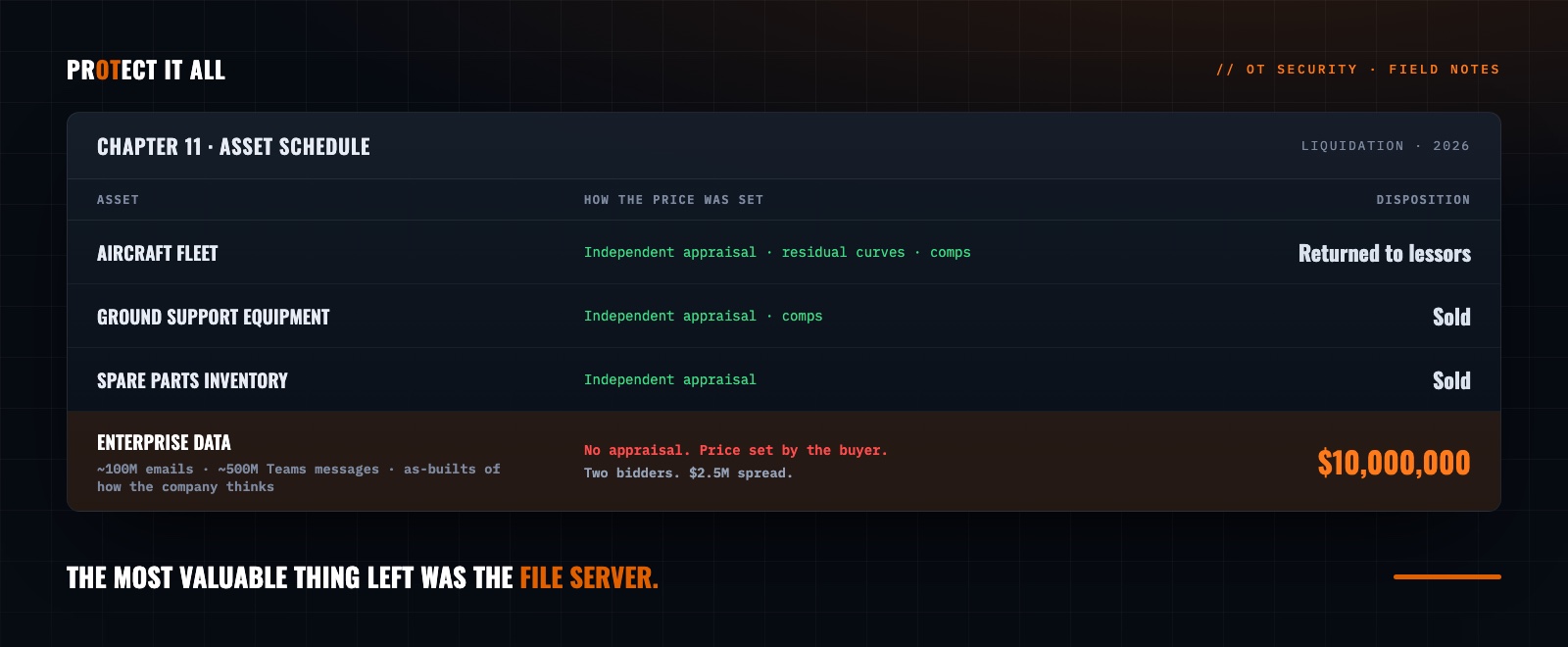Image resolution: width=1568 pixels, height=647 pixels.
Task: Select the Chapter 11 Asset Schedule heading
Action: (233, 146)
